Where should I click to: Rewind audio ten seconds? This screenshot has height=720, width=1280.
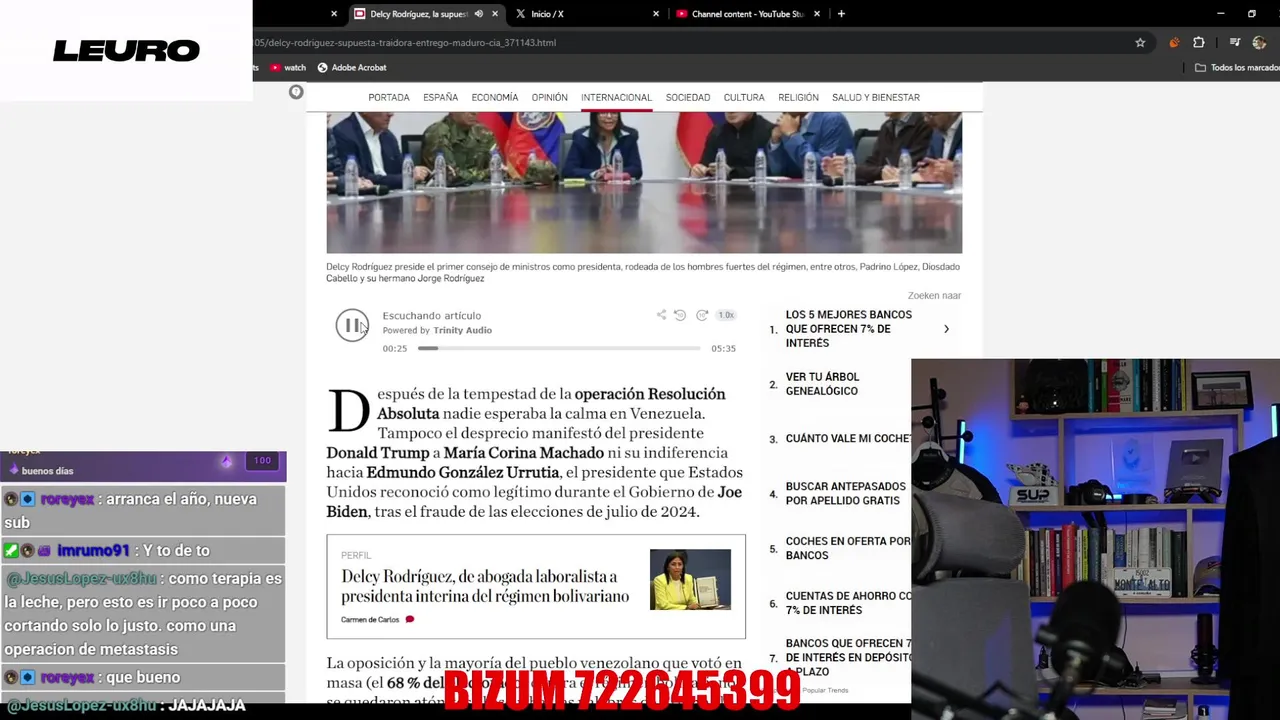click(x=680, y=315)
